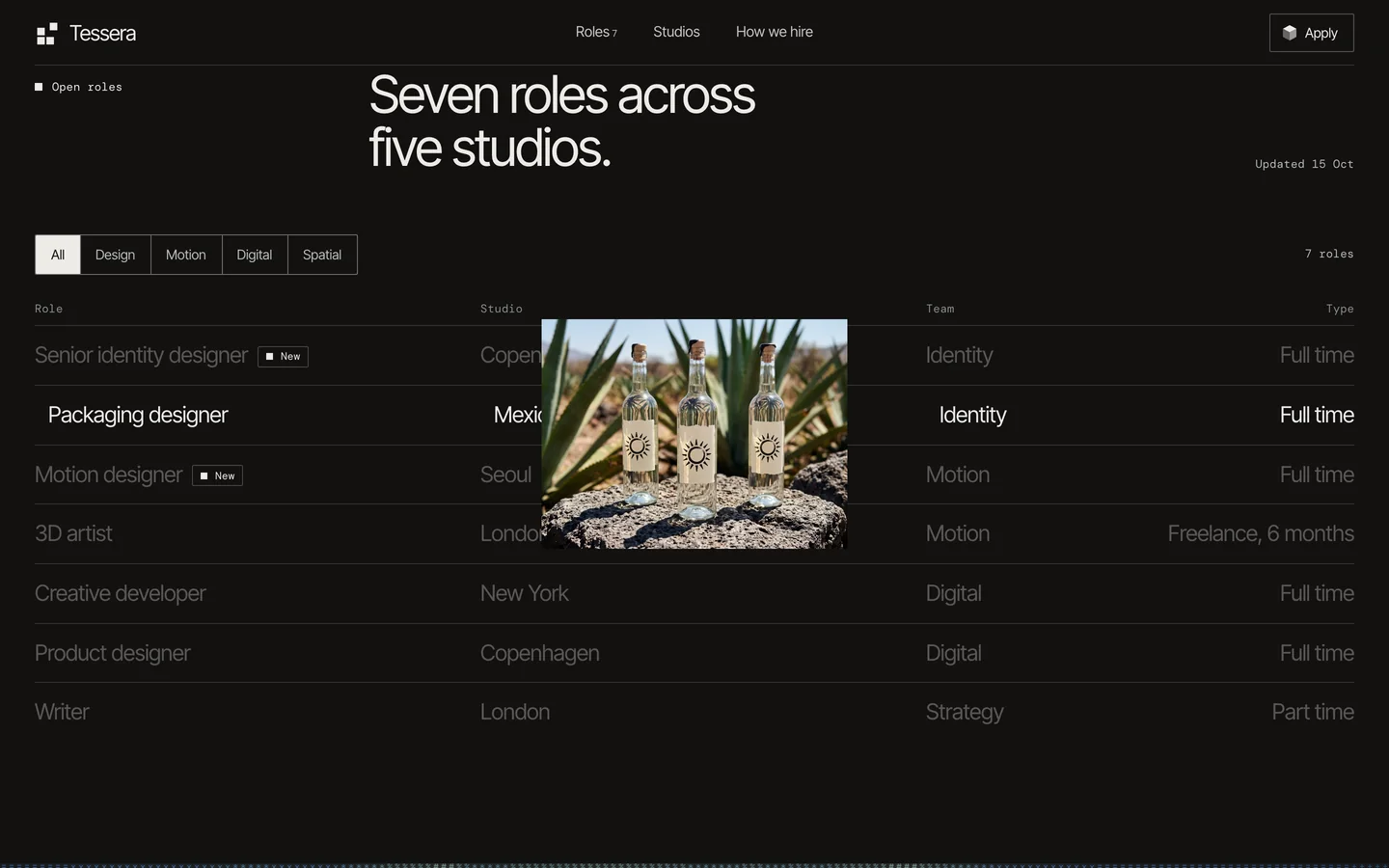Click the Updated 15 Oct text

(x=1304, y=164)
